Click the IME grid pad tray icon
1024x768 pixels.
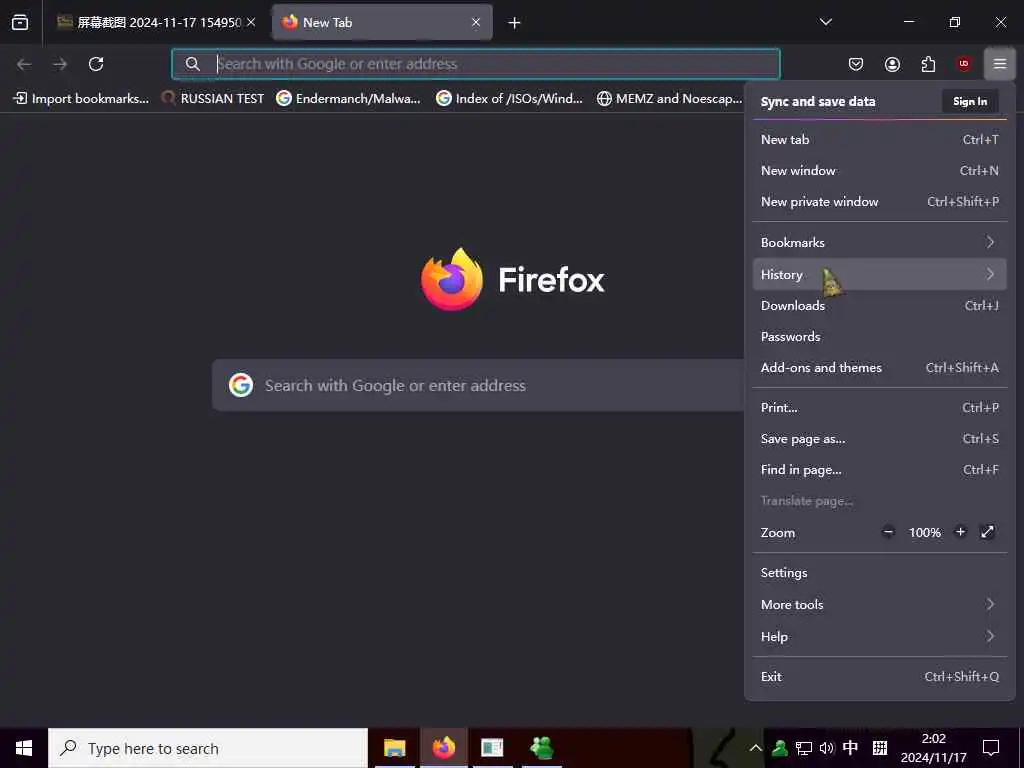880,748
